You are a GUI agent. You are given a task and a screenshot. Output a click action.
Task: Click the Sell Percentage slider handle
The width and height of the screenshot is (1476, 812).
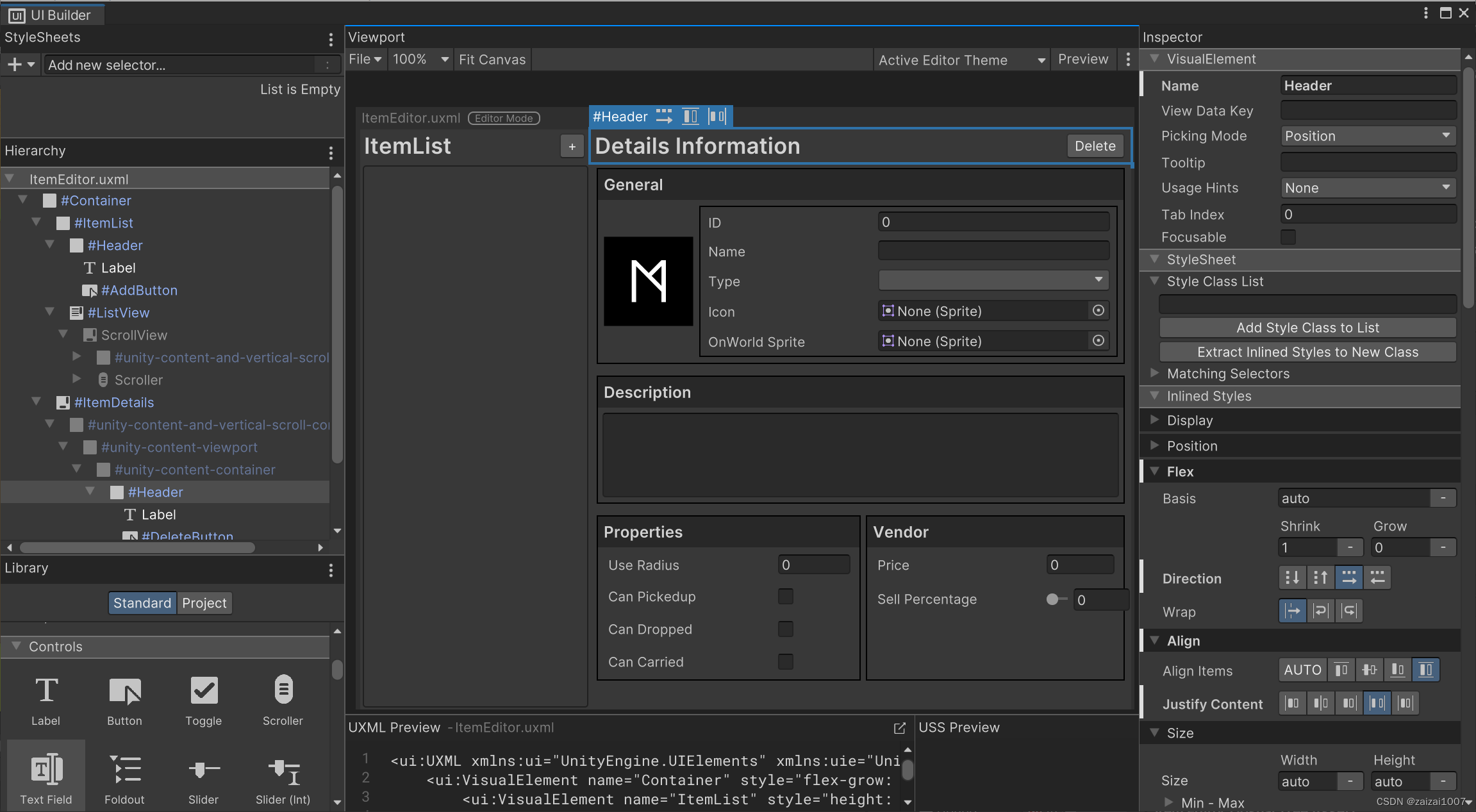pyautogui.click(x=1052, y=600)
